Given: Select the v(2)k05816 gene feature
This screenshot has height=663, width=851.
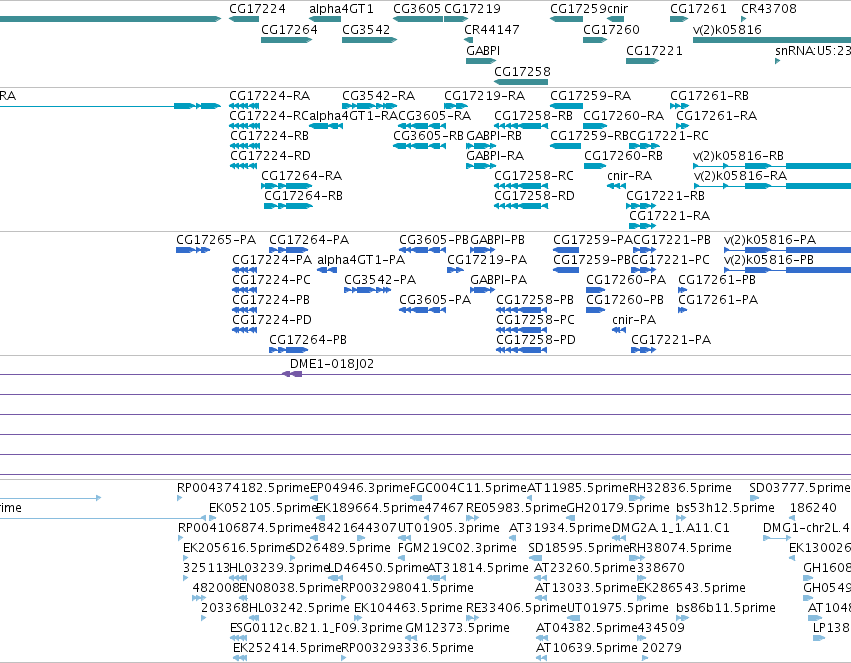Looking at the screenshot, I should pyautogui.click(x=772, y=40).
